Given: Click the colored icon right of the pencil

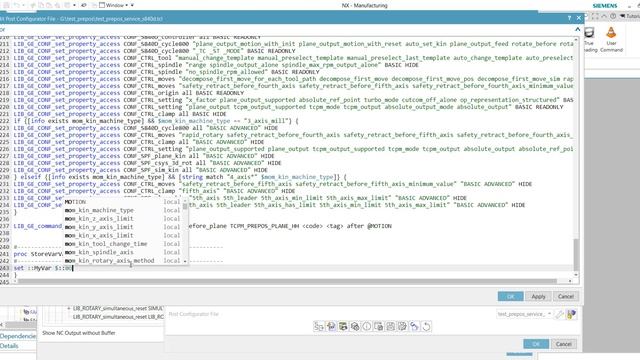Looking at the screenshot, I should point(571,314).
